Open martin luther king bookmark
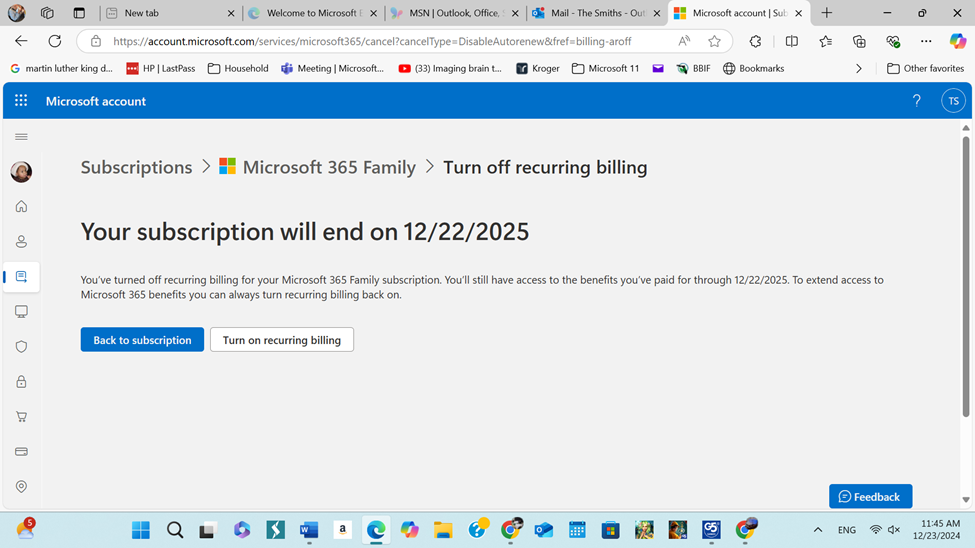Viewport: 975px width, 548px height. pos(61,68)
